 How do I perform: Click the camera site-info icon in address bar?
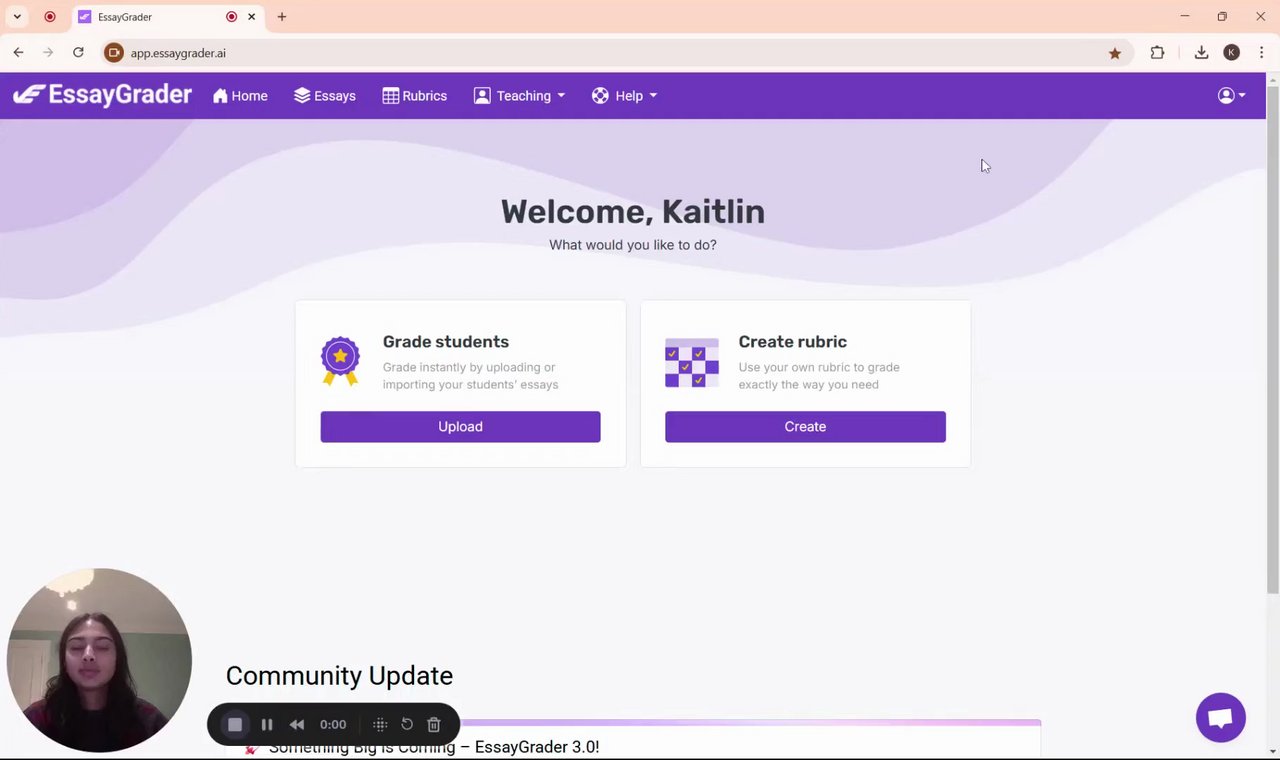[x=114, y=53]
